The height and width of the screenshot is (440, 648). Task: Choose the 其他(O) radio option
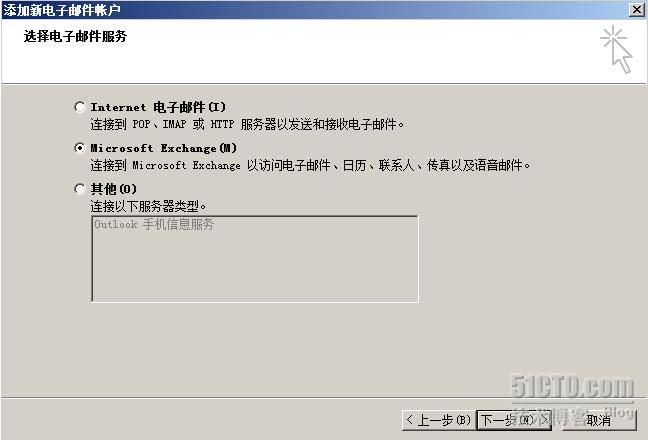point(80,189)
